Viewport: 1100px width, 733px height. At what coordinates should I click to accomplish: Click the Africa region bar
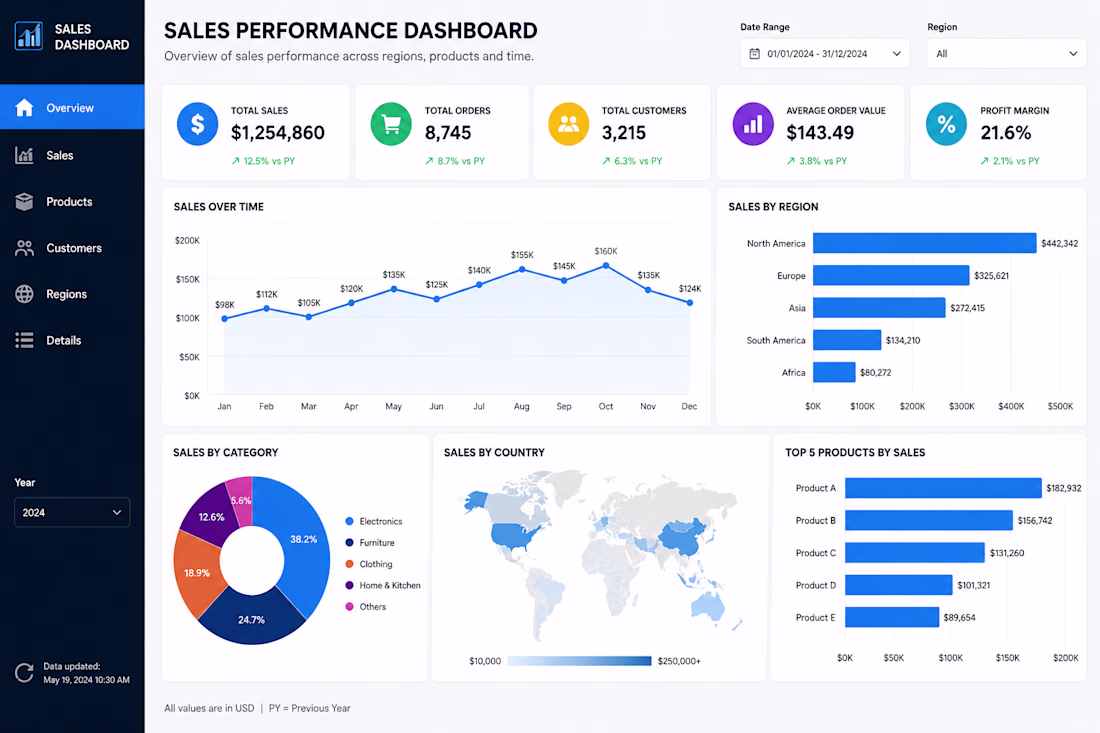pyautogui.click(x=834, y=372)
